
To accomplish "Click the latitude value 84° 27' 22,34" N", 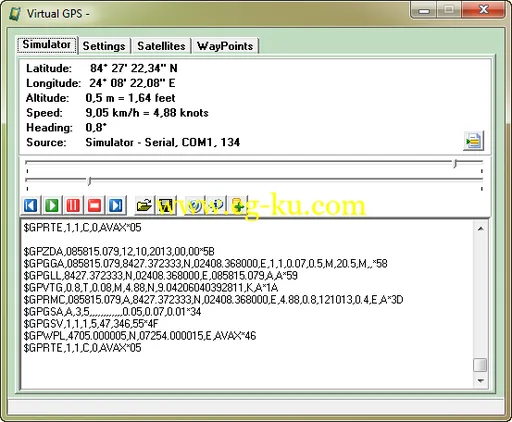I will 134,68.
